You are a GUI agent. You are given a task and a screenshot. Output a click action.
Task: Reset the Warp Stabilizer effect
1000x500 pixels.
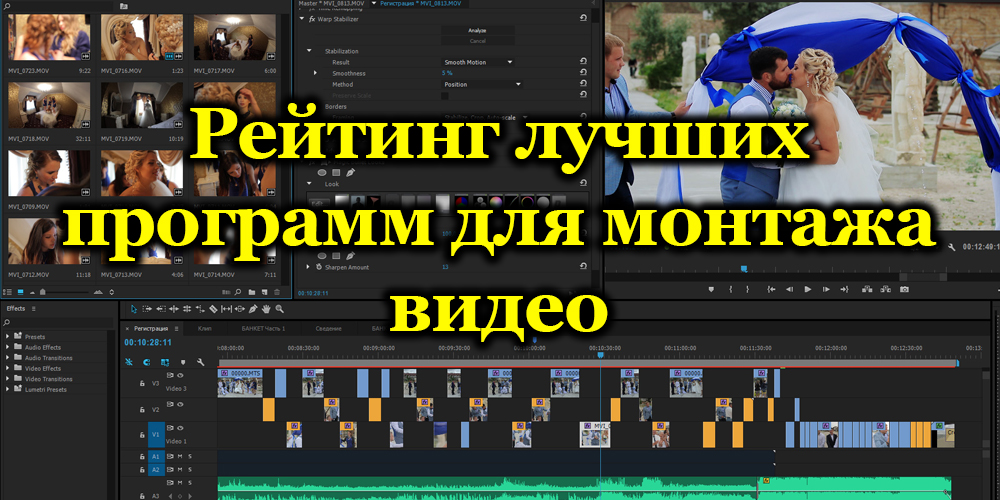click(584, 19)
